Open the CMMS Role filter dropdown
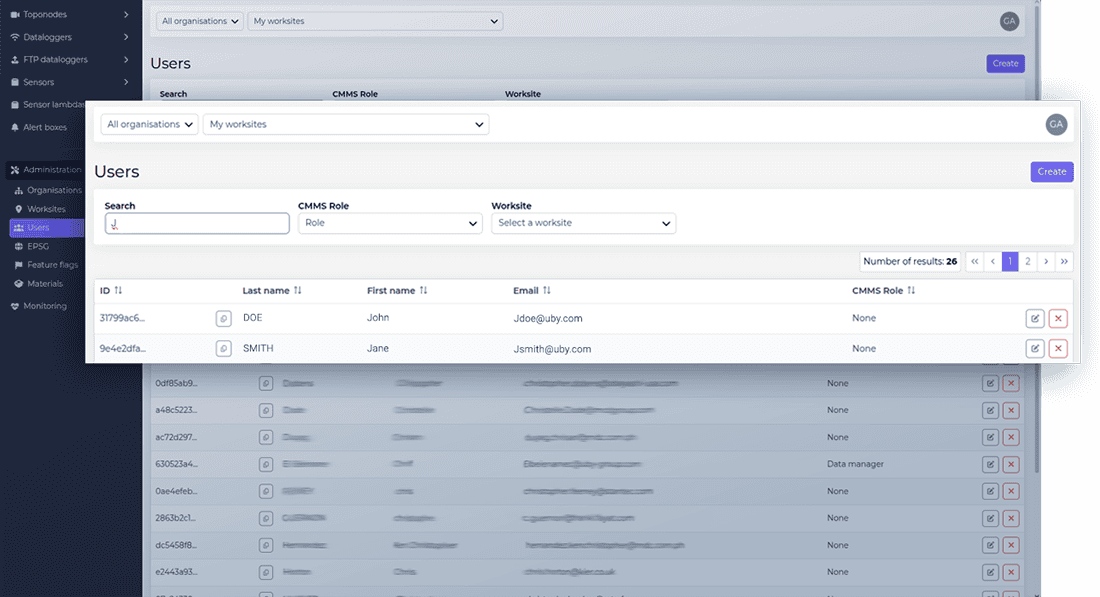The height and width of the screenshot is (597, 1100). pos(390,223)
